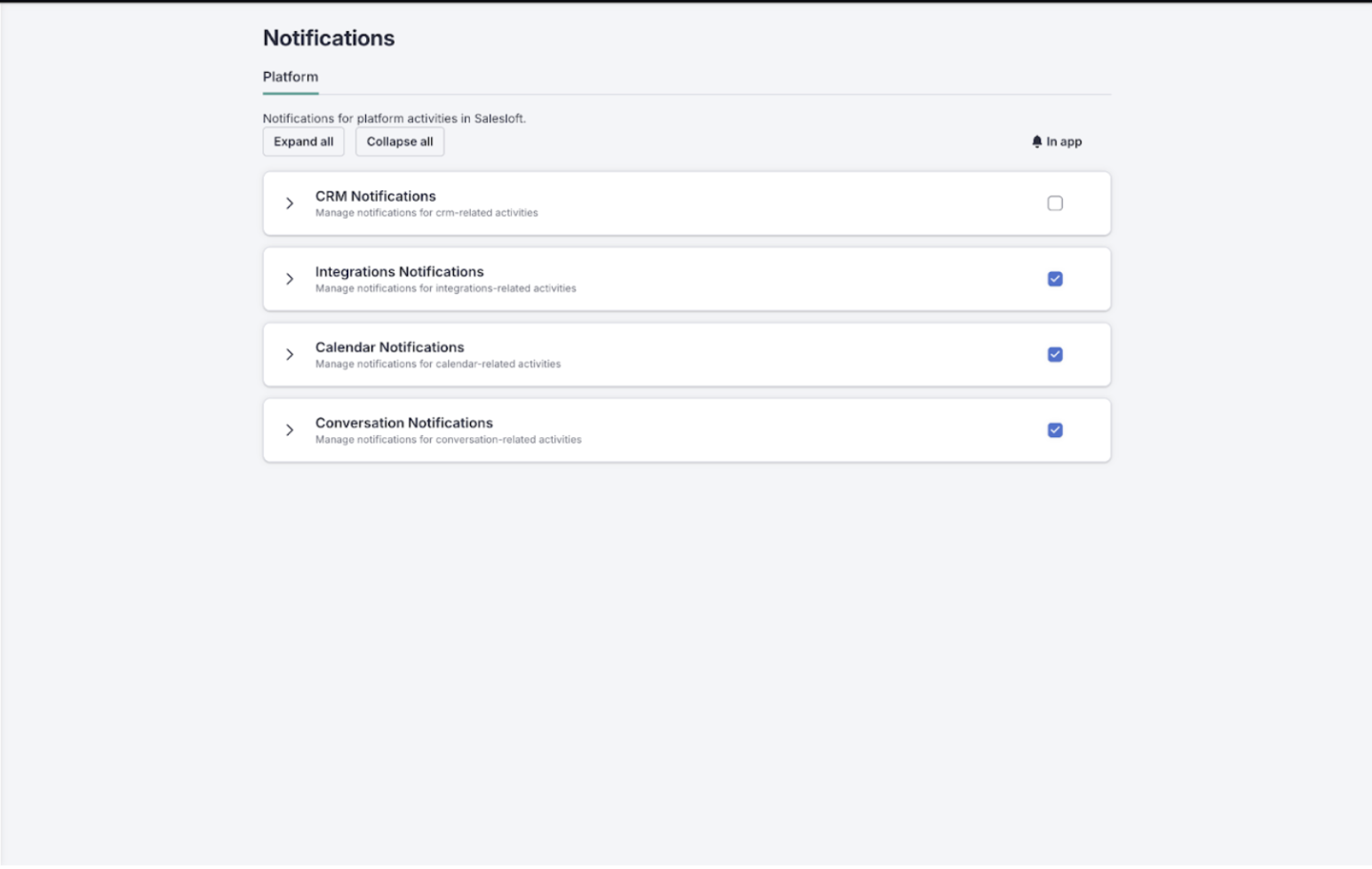The image size is (1372, 869).
Task: Click the Notifications page heading
Action: (x=329, y=38)
